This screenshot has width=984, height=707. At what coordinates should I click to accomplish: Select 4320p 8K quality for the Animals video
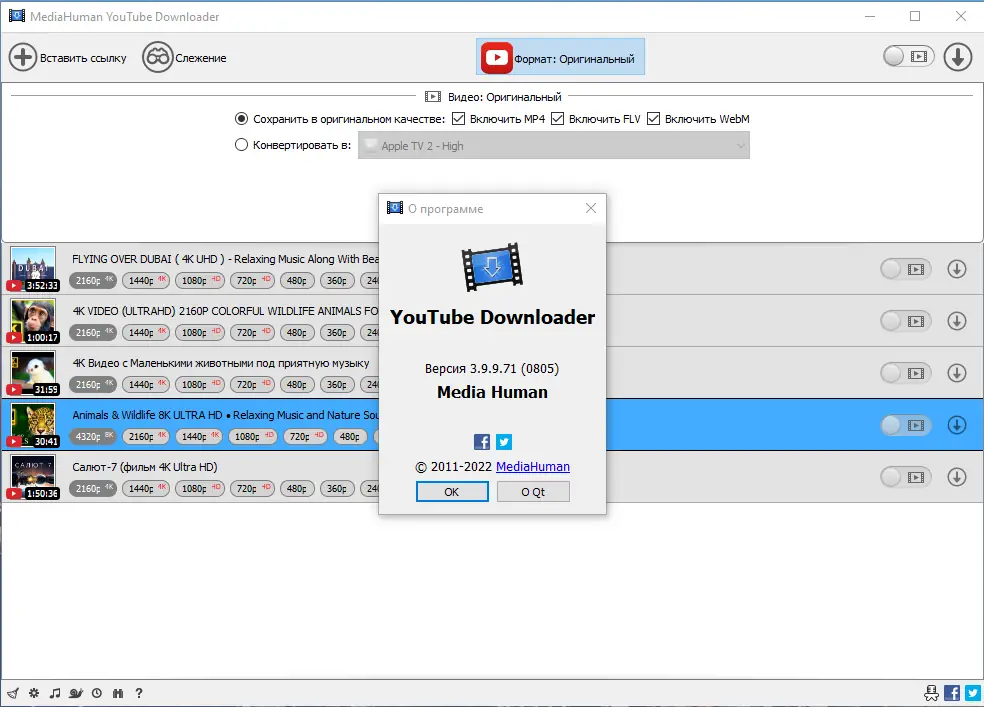pyautogui.click(x=92, y=436)
